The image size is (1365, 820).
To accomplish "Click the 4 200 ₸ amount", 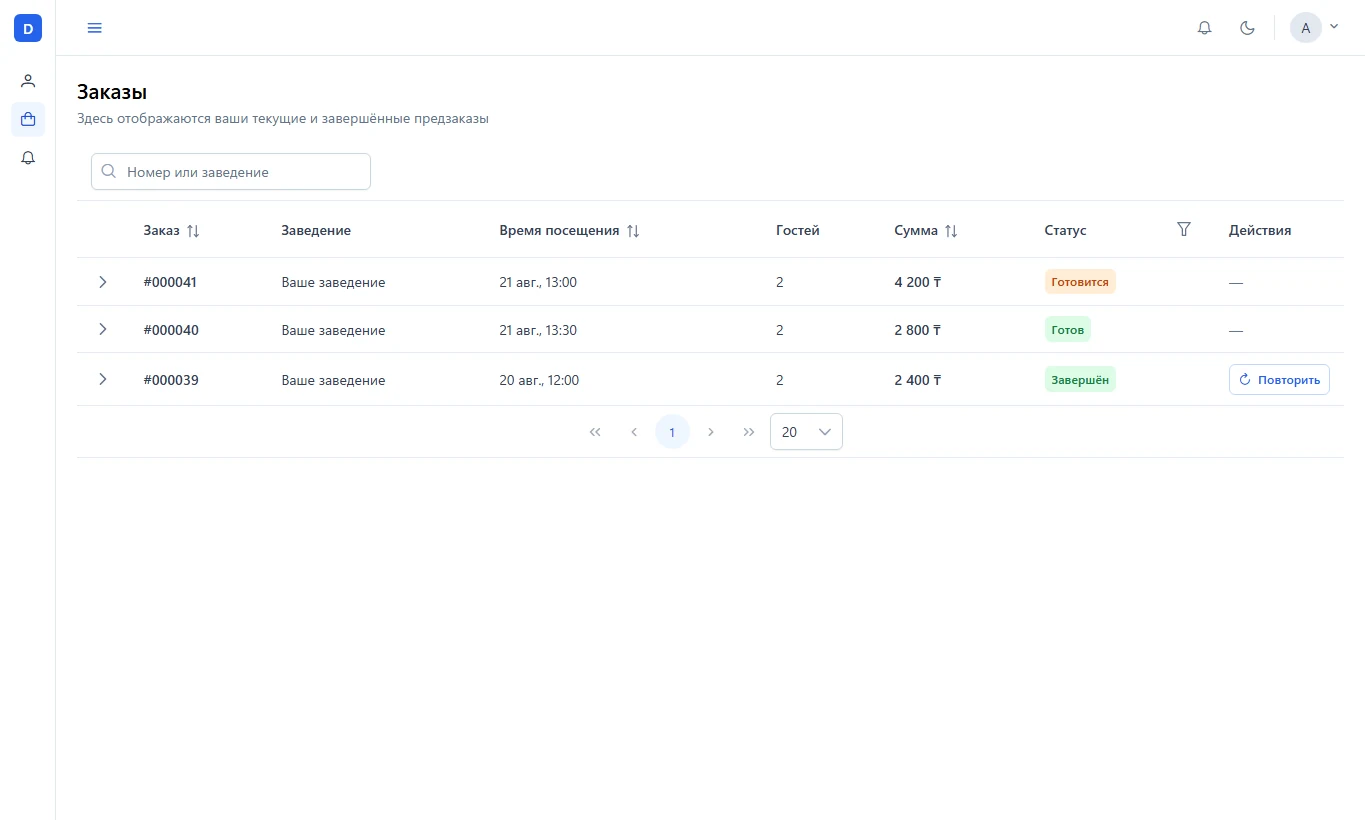I will coord(918,282).
